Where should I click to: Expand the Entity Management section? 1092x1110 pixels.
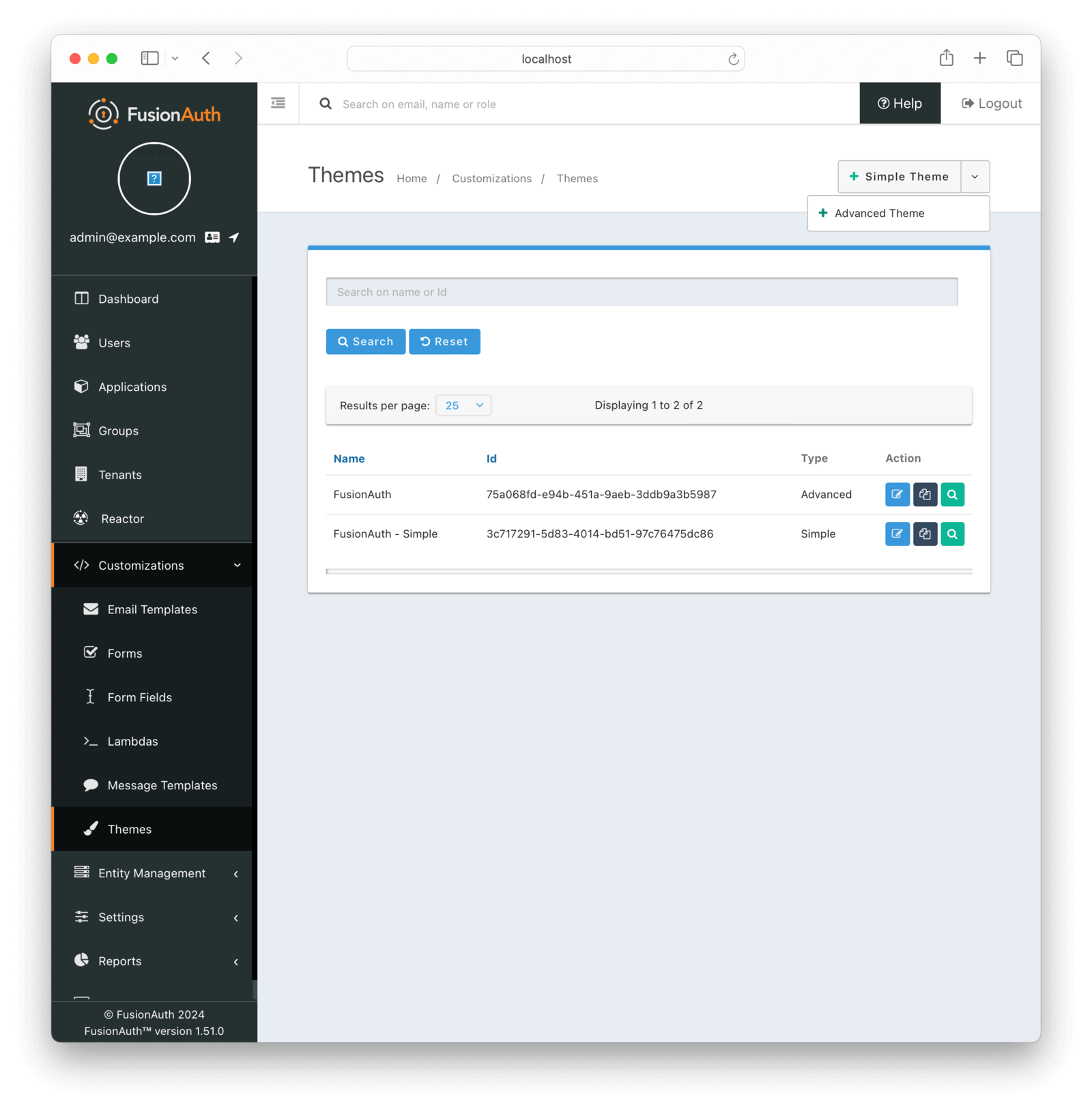[x=152, y=873]
